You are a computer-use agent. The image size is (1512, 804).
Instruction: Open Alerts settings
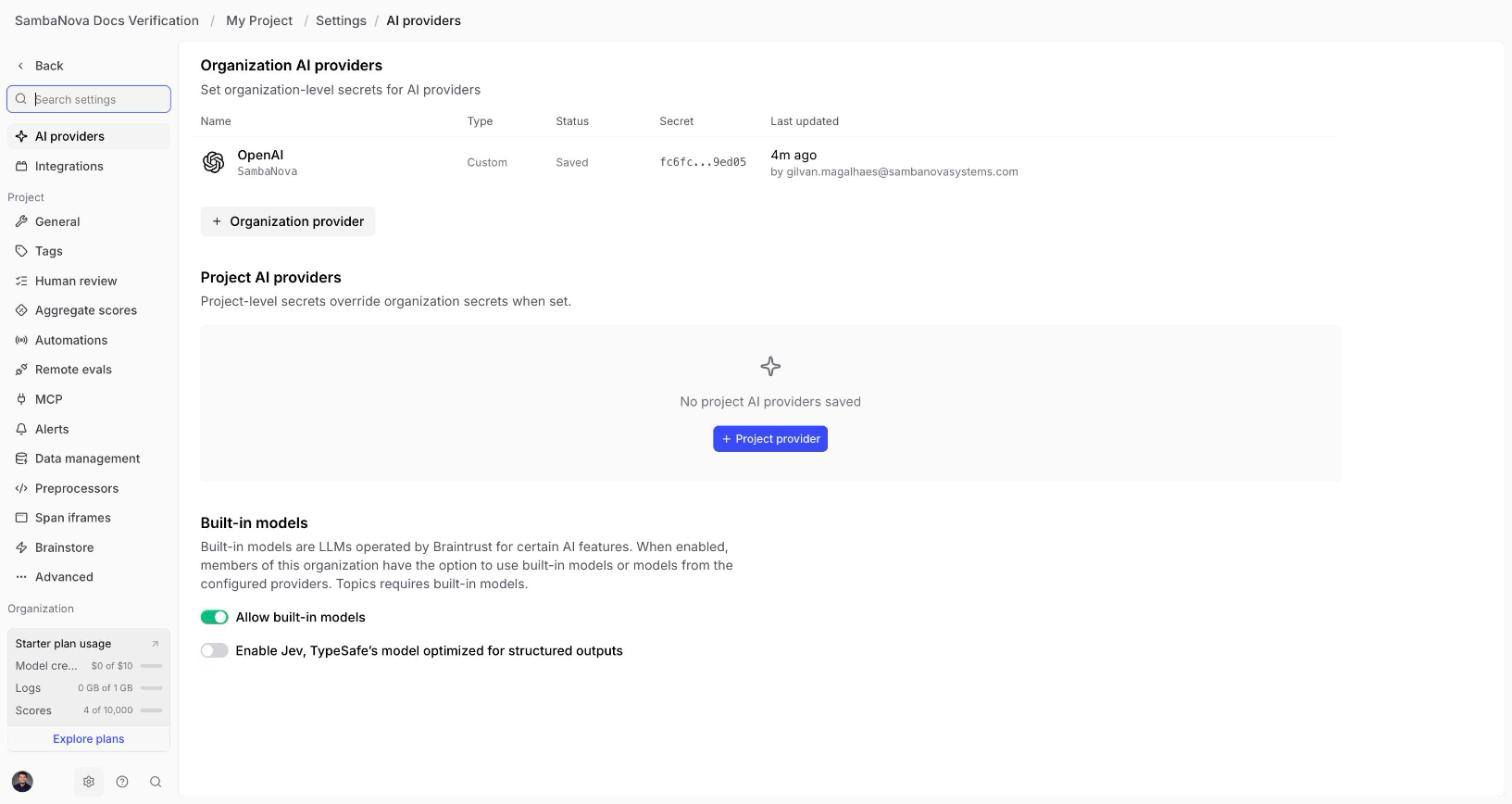(89, 429)
